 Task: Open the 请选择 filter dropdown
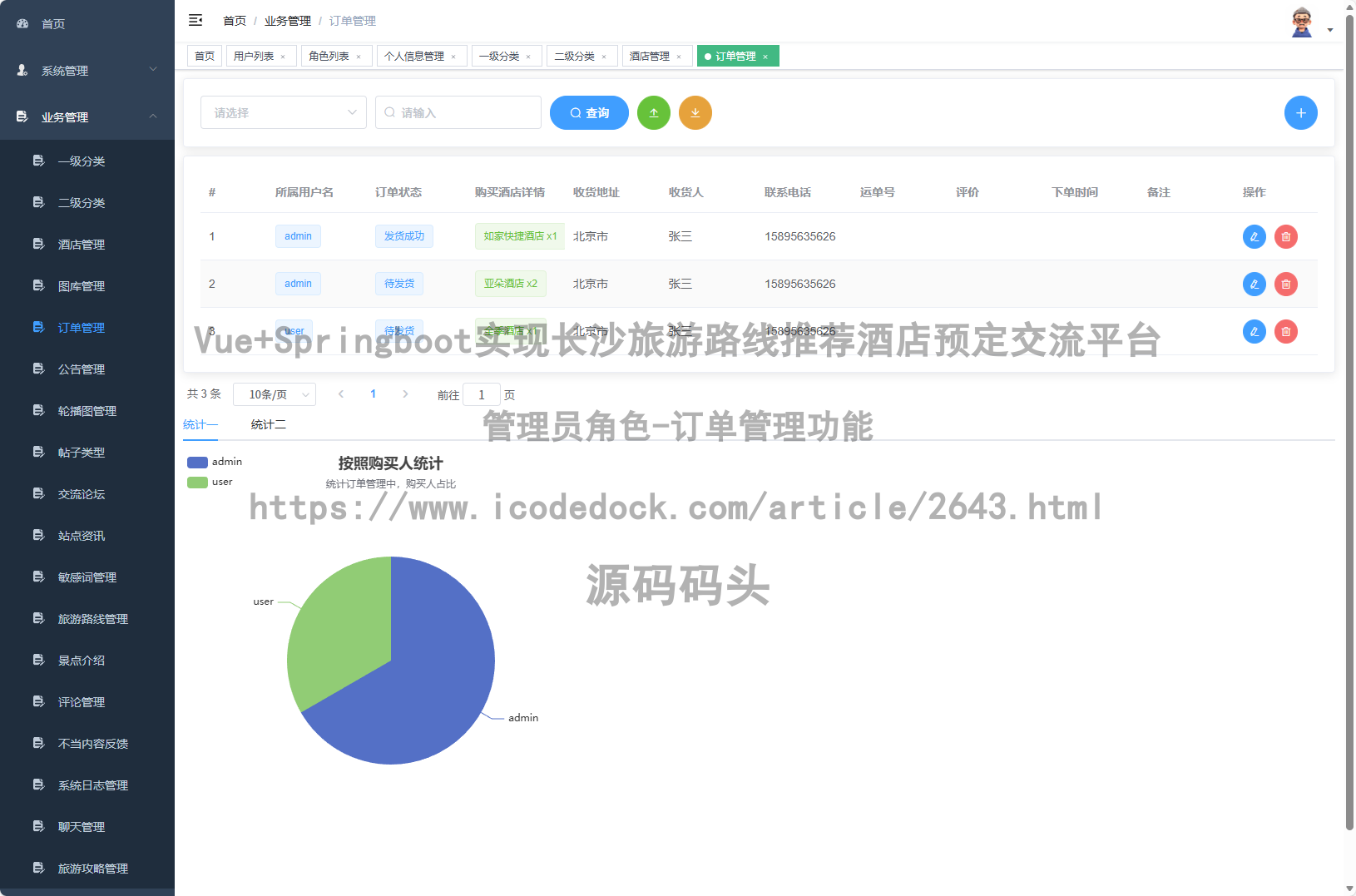click(x=283, y=112)
